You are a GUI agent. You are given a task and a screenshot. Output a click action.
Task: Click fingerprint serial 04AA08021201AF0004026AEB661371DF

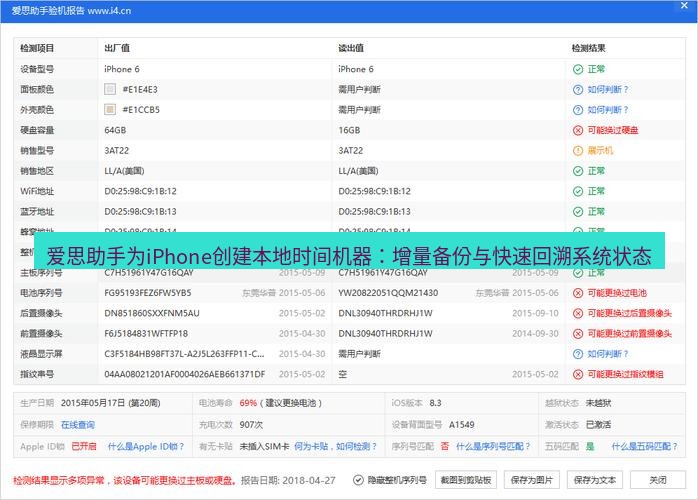(x=185, y=374)
